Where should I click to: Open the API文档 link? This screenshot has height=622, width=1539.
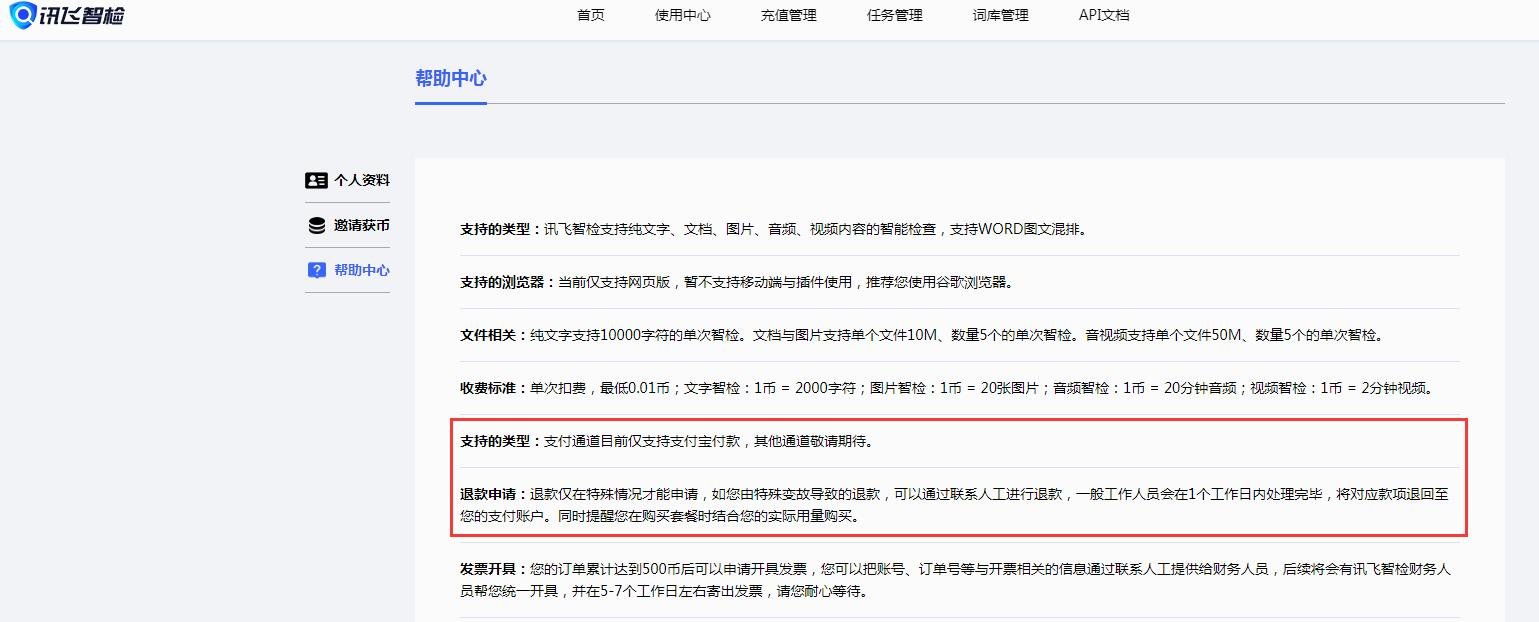point(1104,15)
